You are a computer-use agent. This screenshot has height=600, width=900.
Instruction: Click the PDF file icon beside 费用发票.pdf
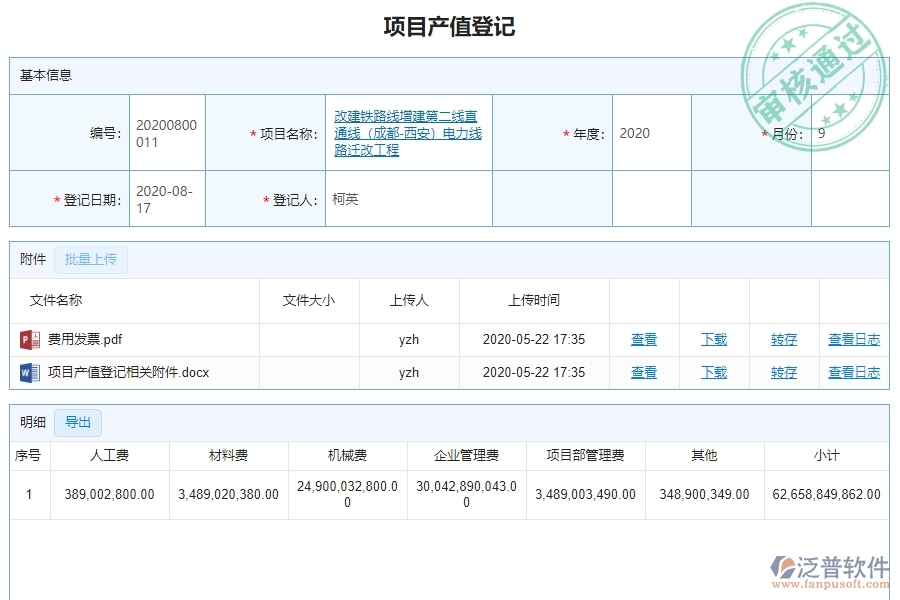[x=28, y=339]
